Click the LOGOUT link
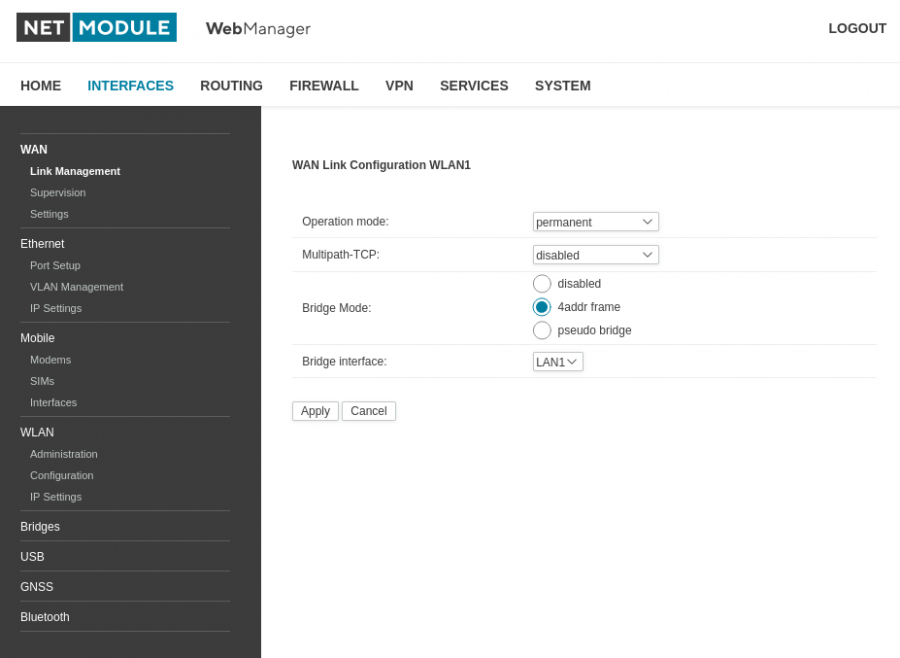Viewport: 900px width, 658px height. pyautogui.click(x=857, y=29)
